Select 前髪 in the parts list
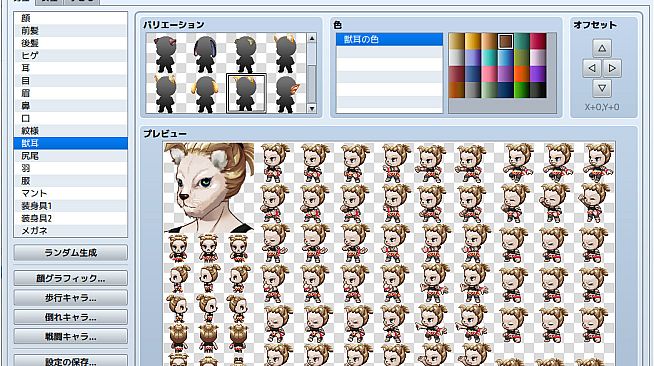 [x=70, y=30]
